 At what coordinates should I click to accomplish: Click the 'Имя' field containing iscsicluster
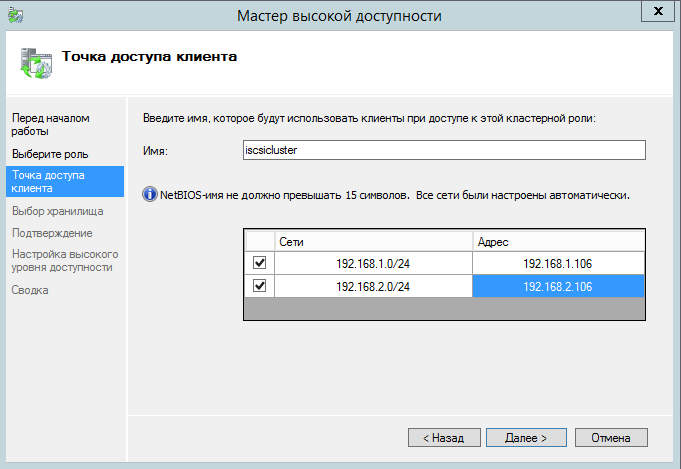click(x=443, y=150)
